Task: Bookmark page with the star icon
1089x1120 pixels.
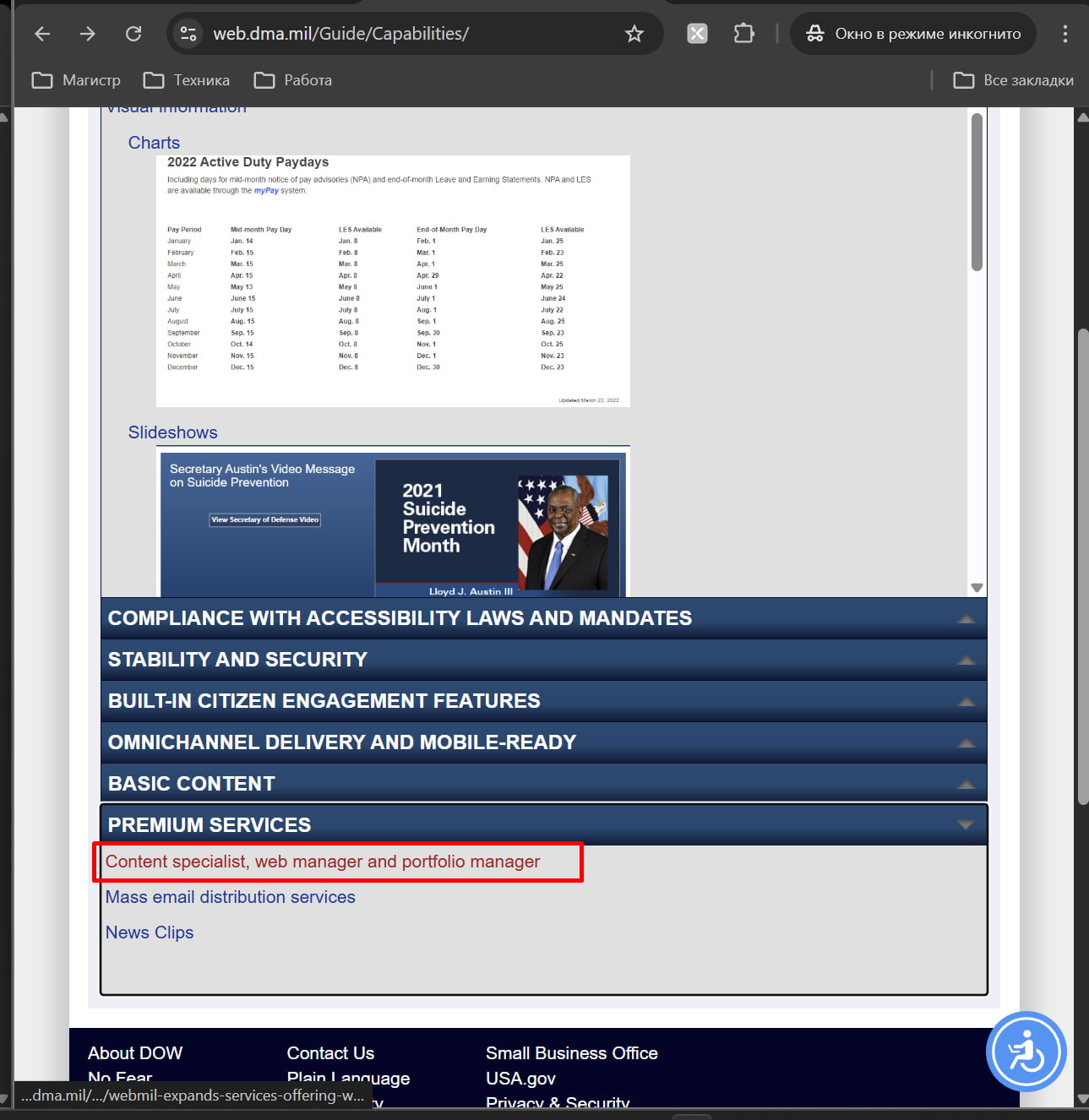Action: [634, 34]
